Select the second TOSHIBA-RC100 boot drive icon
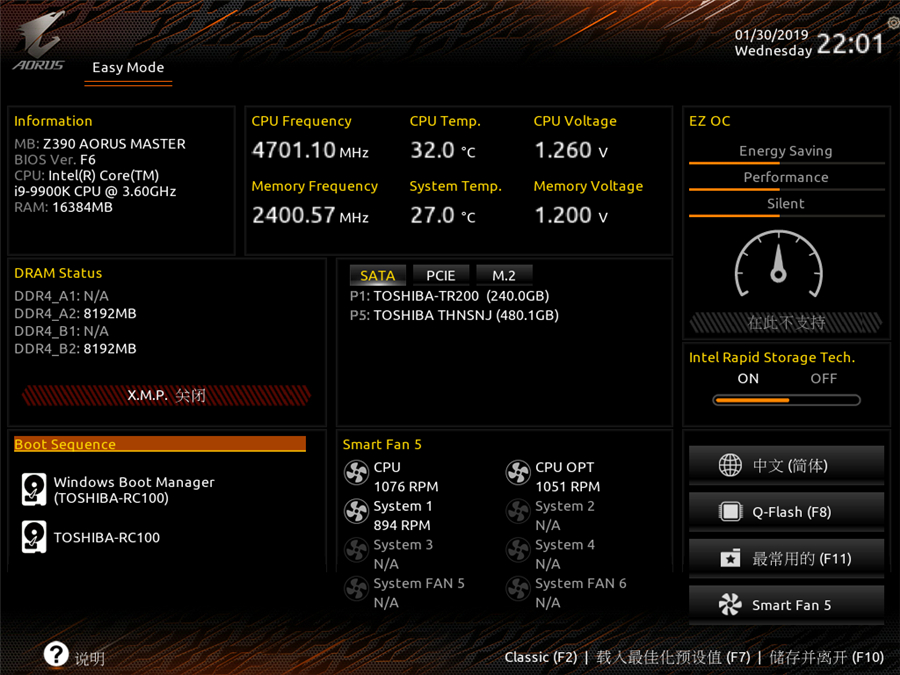 pos(34,537)
